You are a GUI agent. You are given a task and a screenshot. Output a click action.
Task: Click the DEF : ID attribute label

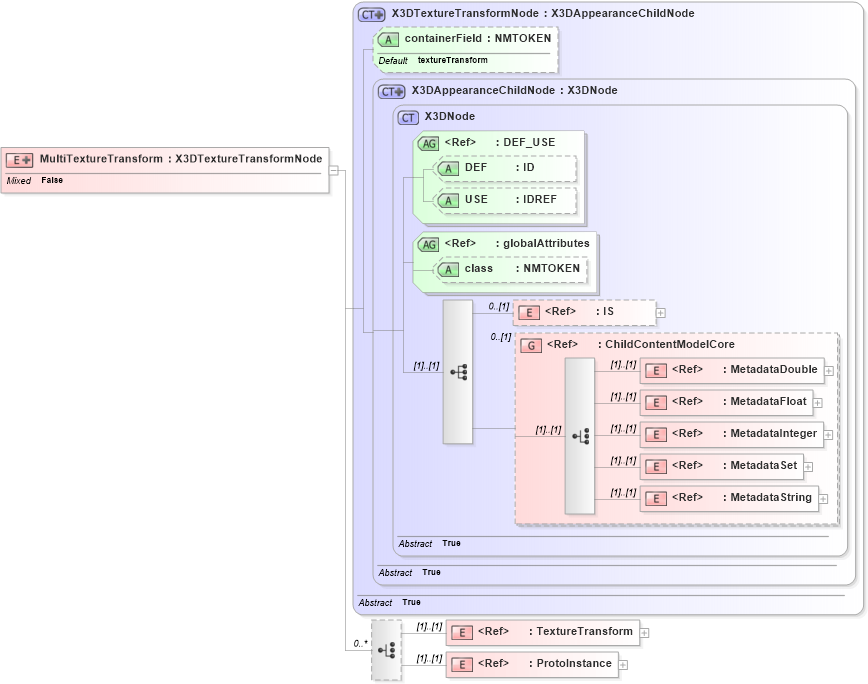500,167
